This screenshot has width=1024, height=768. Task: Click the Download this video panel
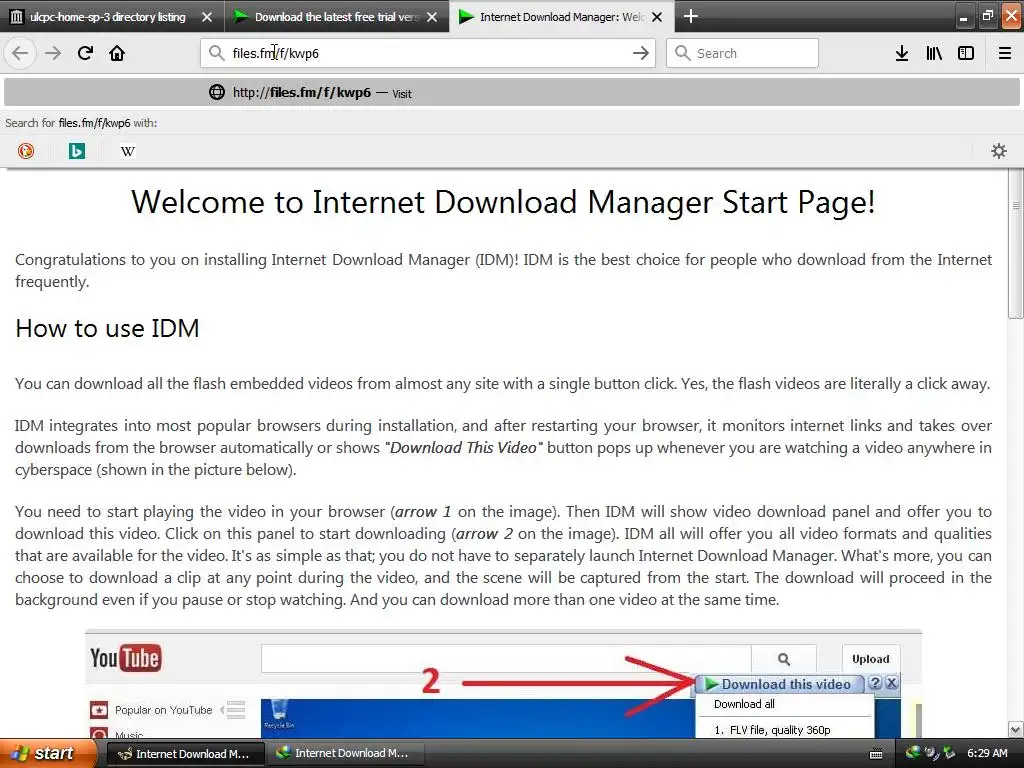coord(780,684)
